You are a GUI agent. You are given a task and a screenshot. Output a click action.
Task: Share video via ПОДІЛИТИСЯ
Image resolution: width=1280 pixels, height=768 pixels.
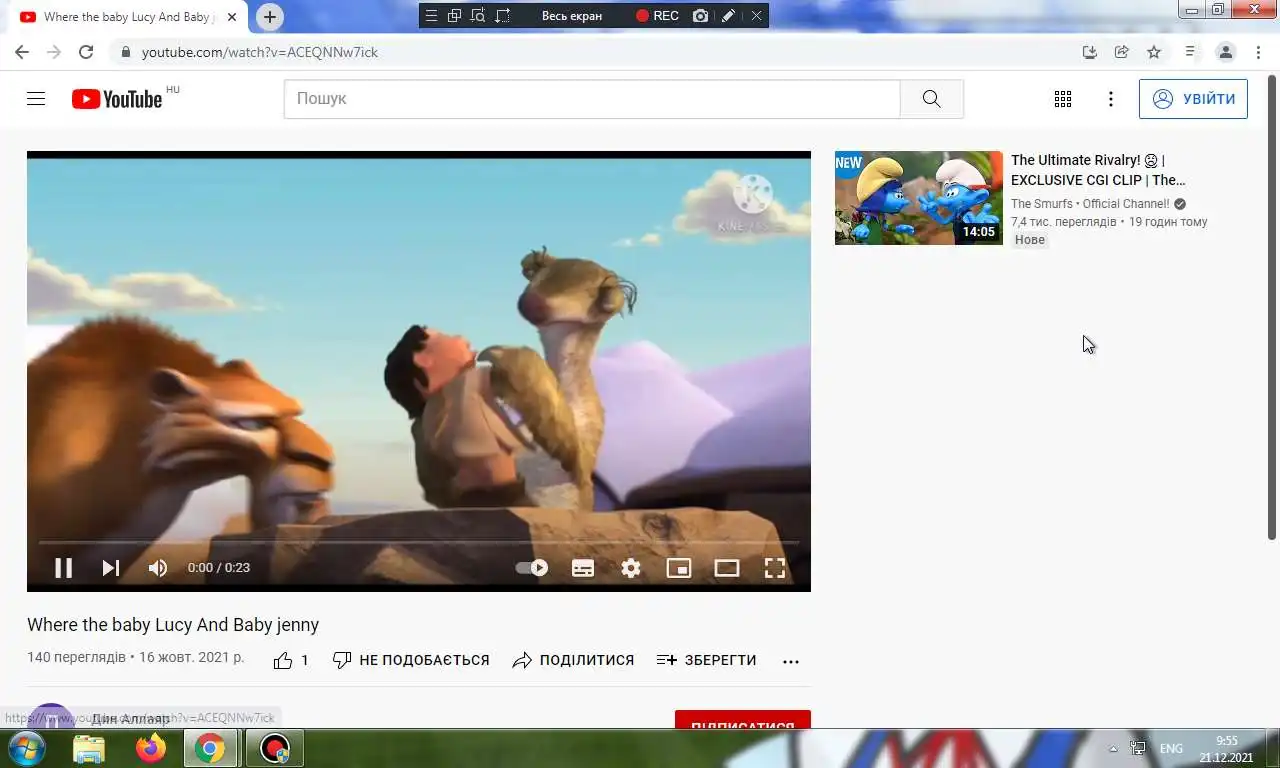tap(573, 660)
